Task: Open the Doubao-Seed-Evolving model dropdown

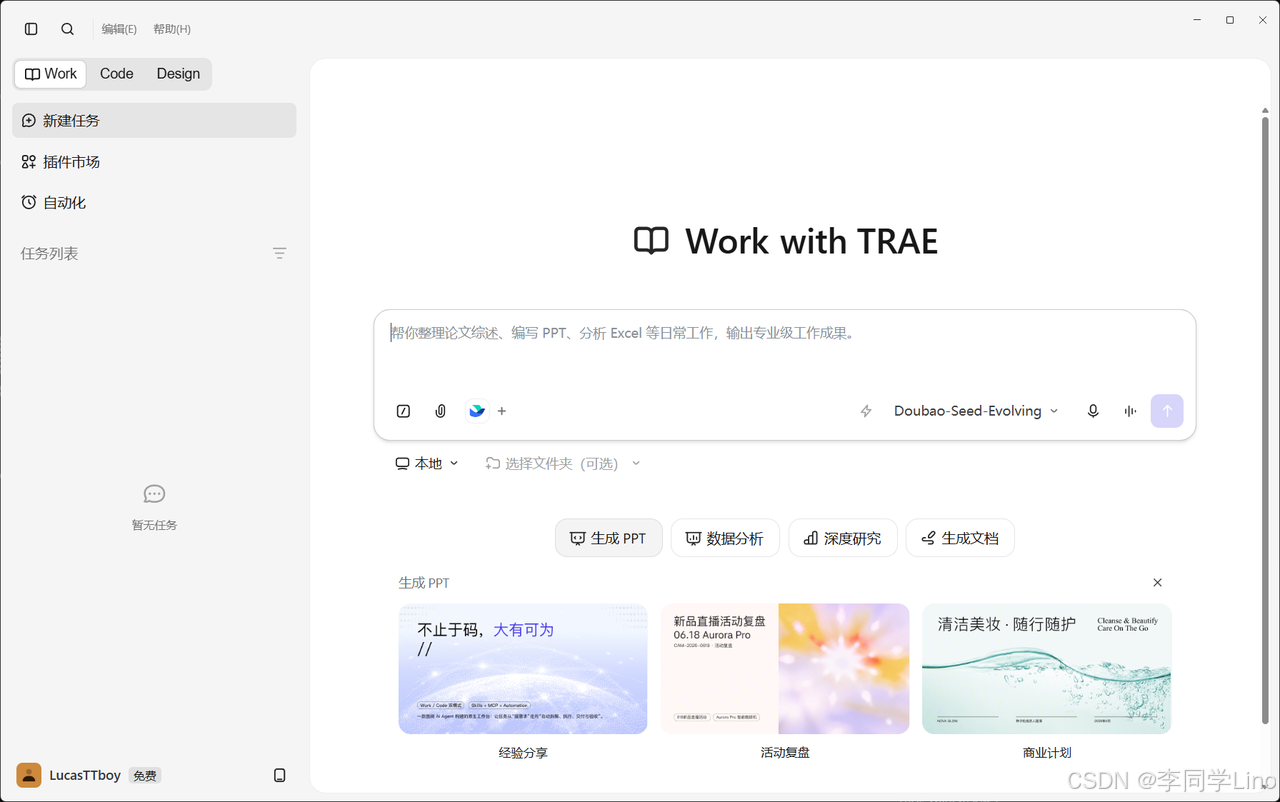Action: point(976,411)
